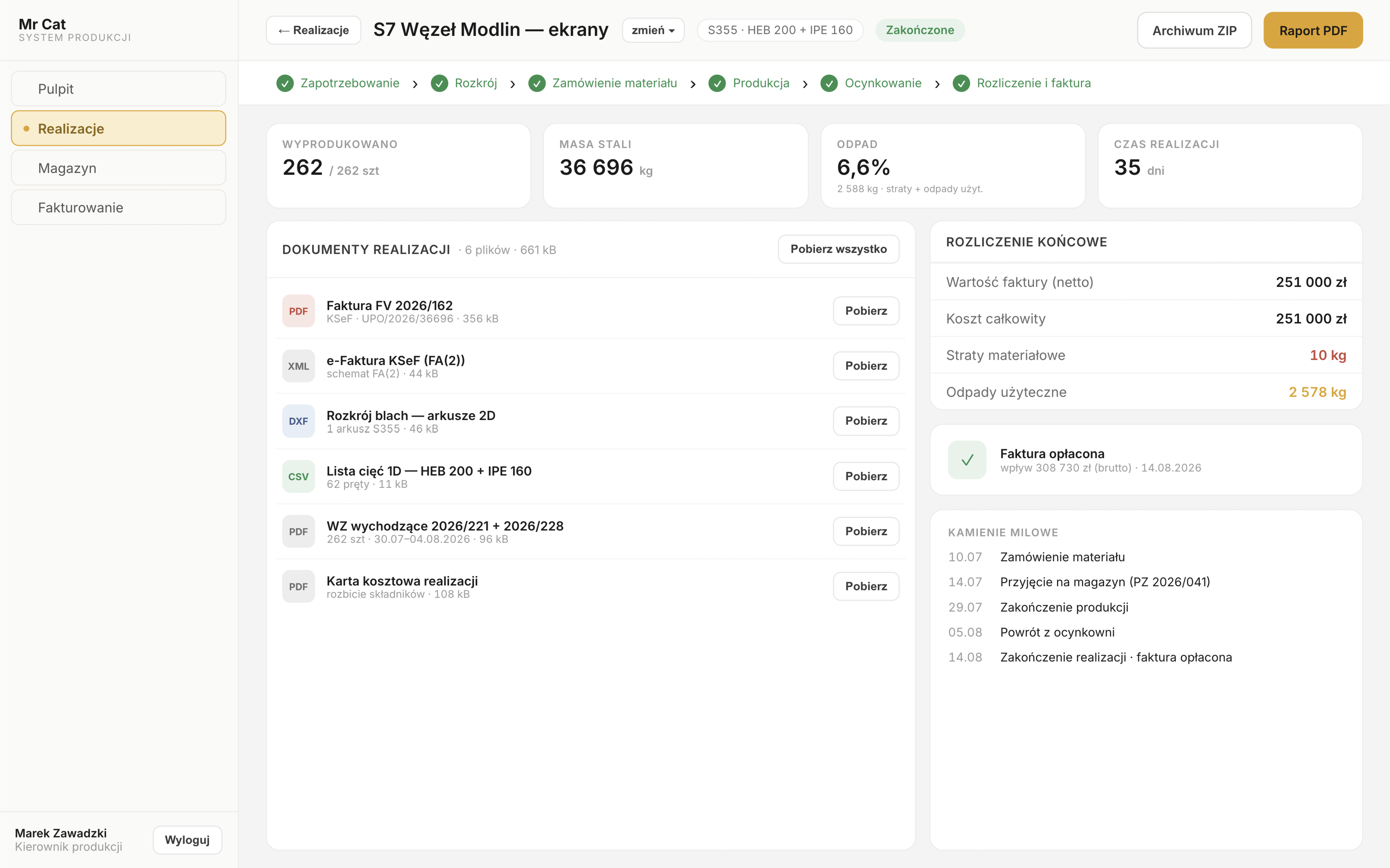The image size is (1390, 868).
Task: Select Realizacje in the sidebar
Action: coord(118,128)
